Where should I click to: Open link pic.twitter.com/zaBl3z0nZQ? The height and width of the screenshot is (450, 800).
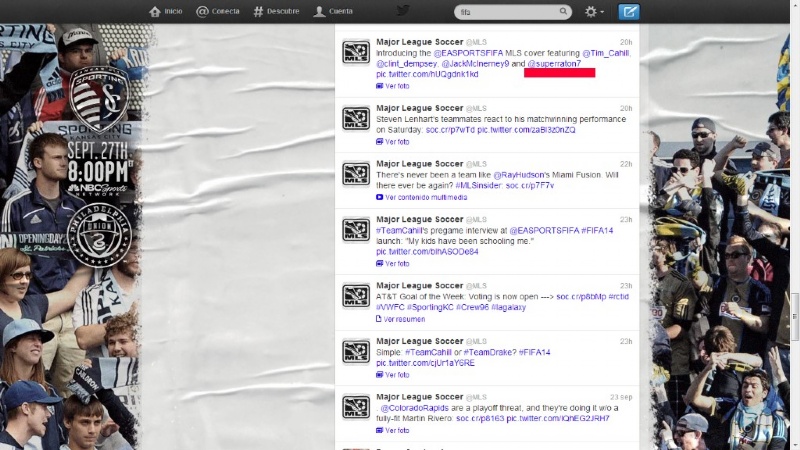526,130
